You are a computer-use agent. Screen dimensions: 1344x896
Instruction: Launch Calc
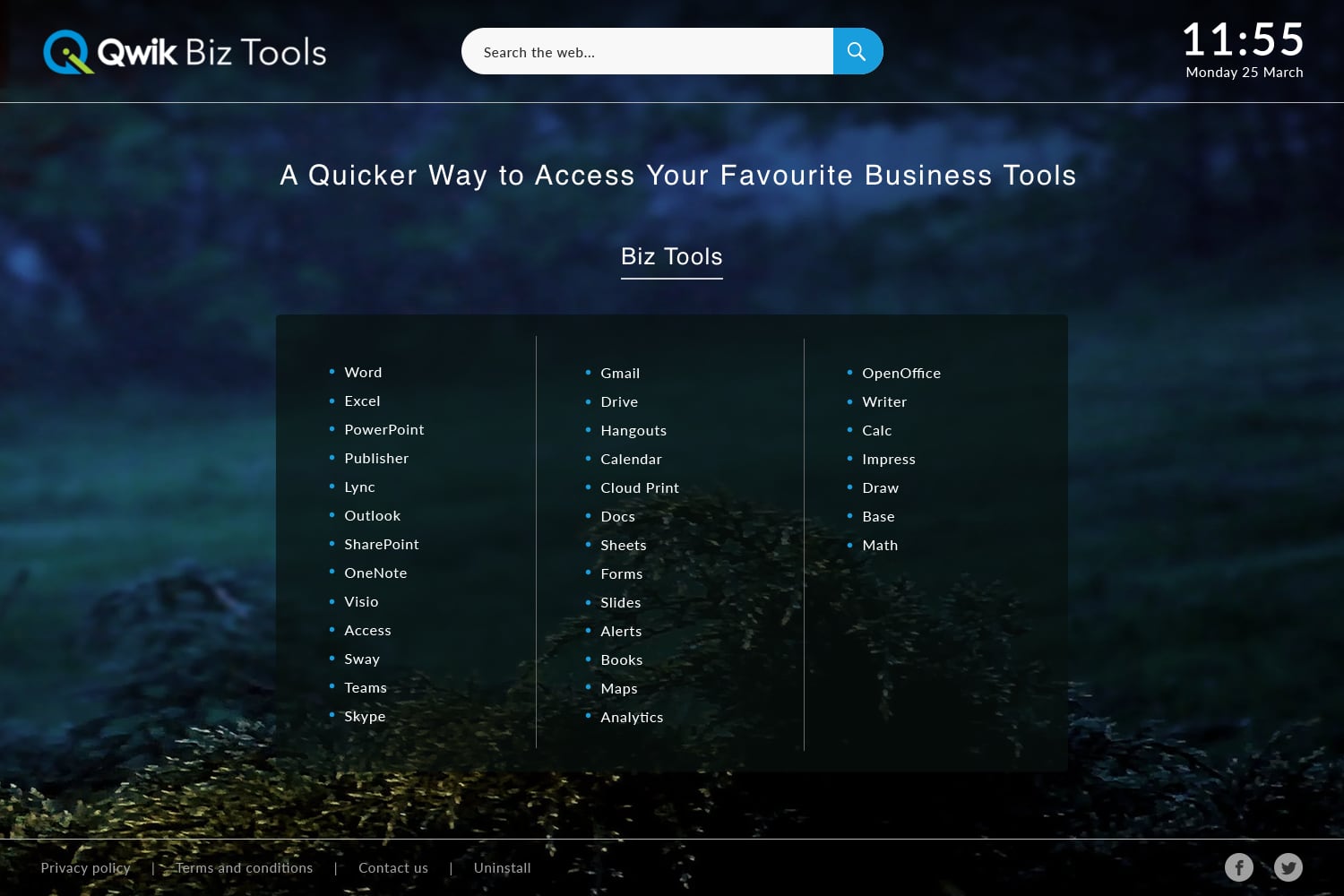pyautogui.click(x=877, y=430)
